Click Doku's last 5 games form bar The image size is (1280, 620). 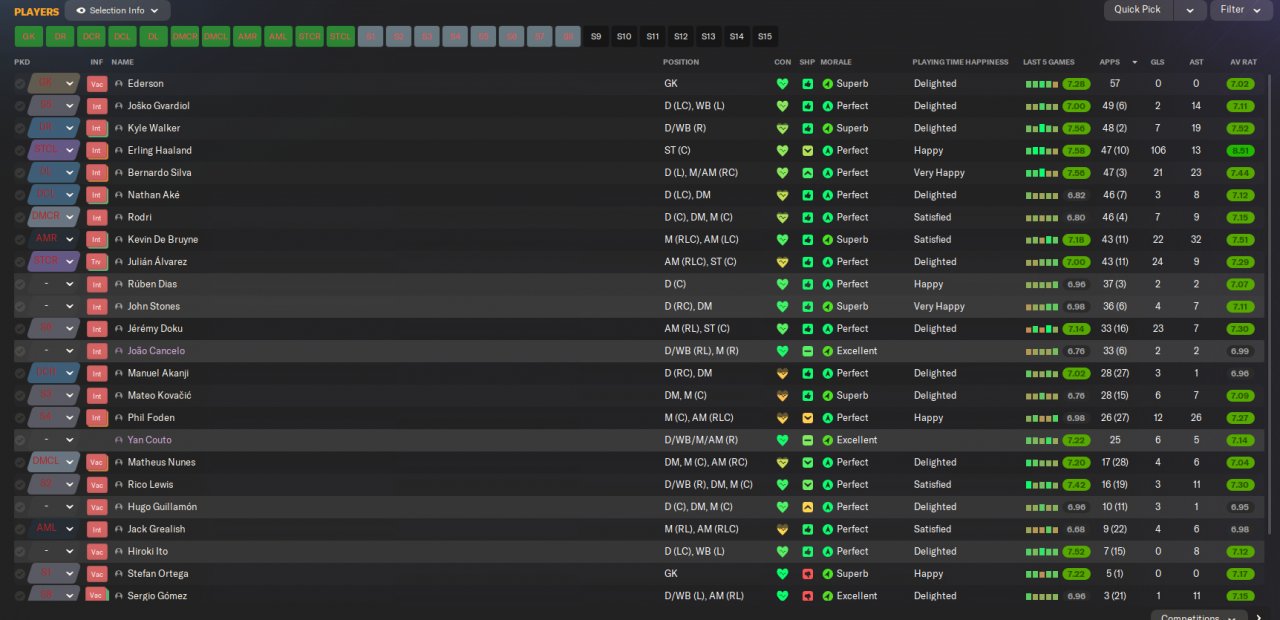point(1042,329)
